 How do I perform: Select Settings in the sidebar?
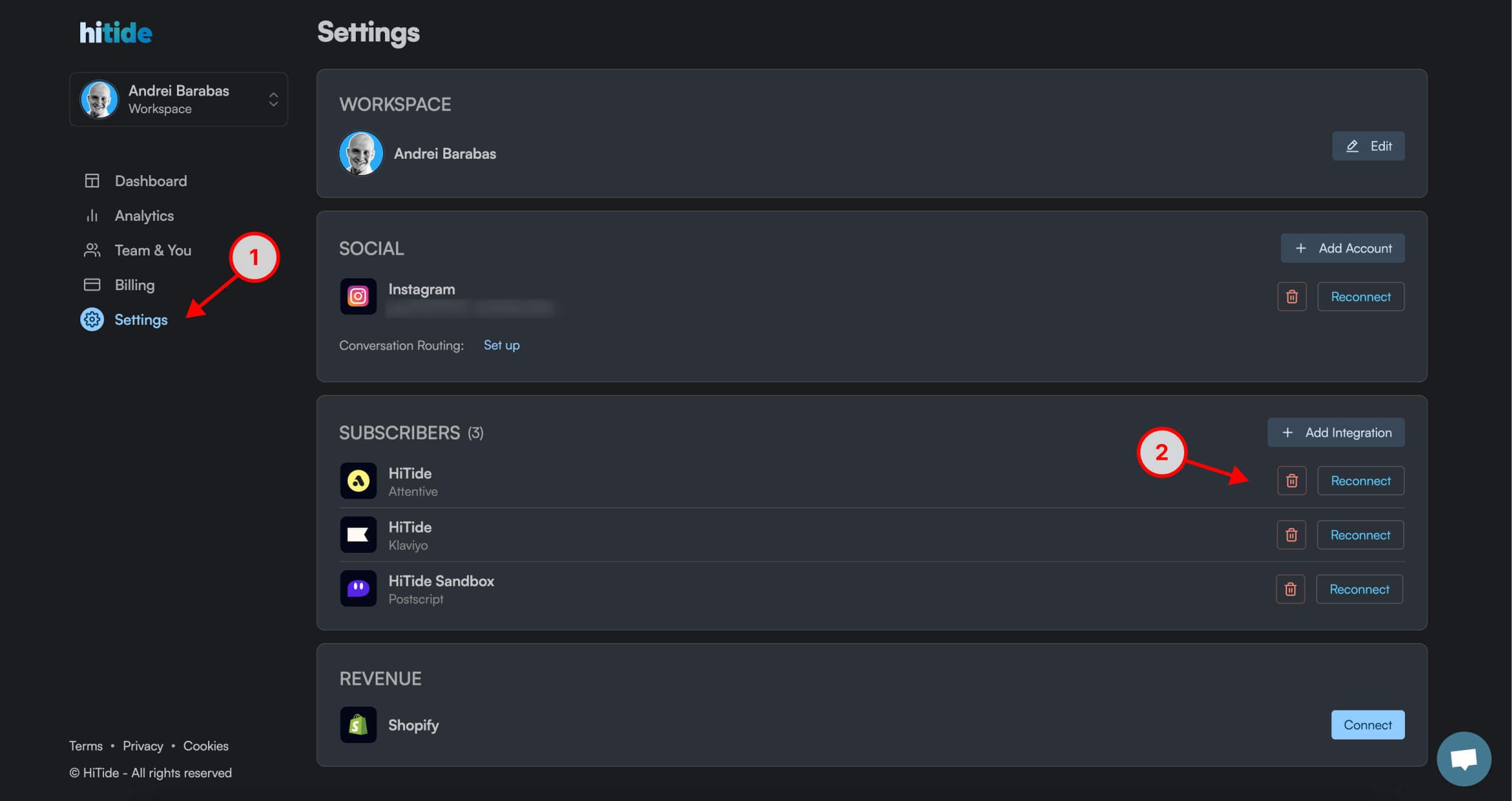(x=140, y=320)
